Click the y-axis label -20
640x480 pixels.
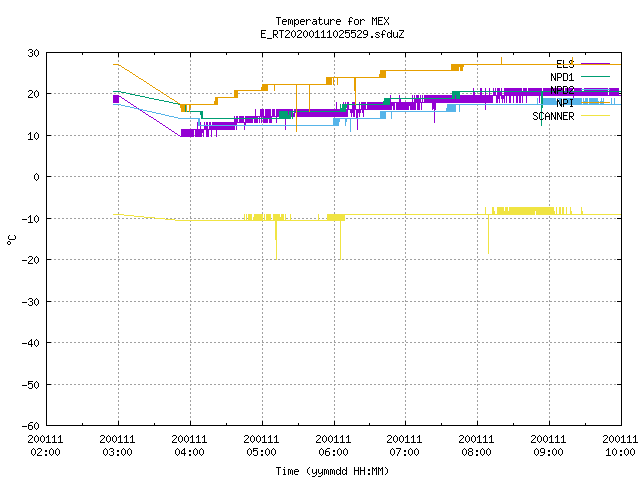(x=31, y=260)
